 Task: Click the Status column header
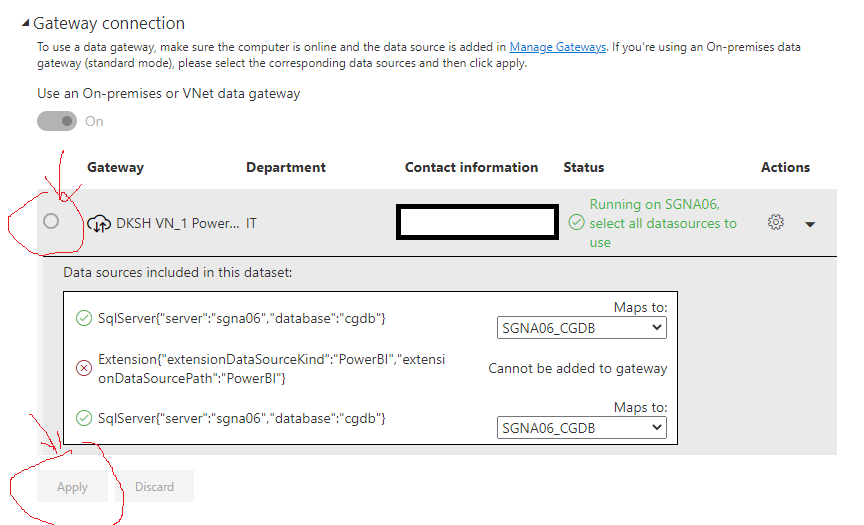point(584,167)
